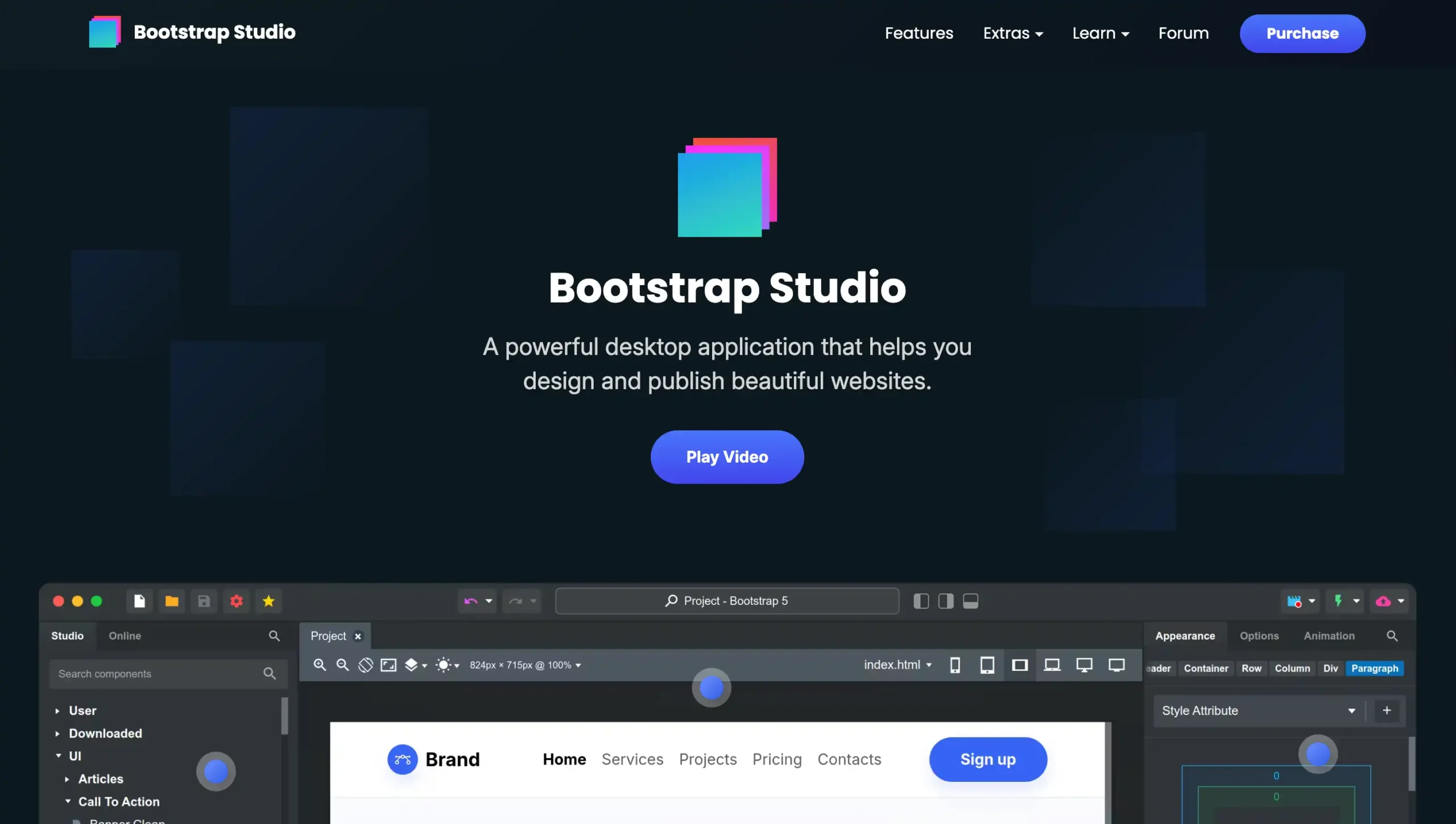1456x824 pixels.
Task: Click the yellow star icon
Action: point(268,601)
